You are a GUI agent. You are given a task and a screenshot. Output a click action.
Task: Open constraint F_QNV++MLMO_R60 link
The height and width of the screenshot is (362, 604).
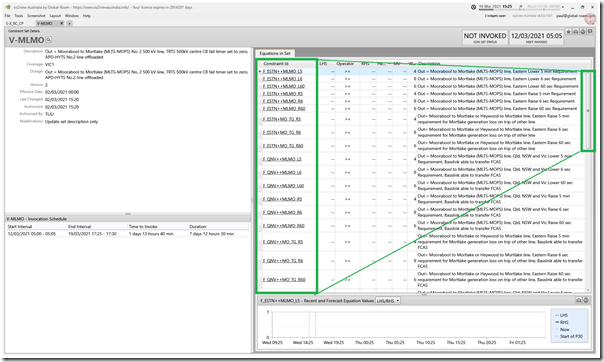(x=284, y=226)
